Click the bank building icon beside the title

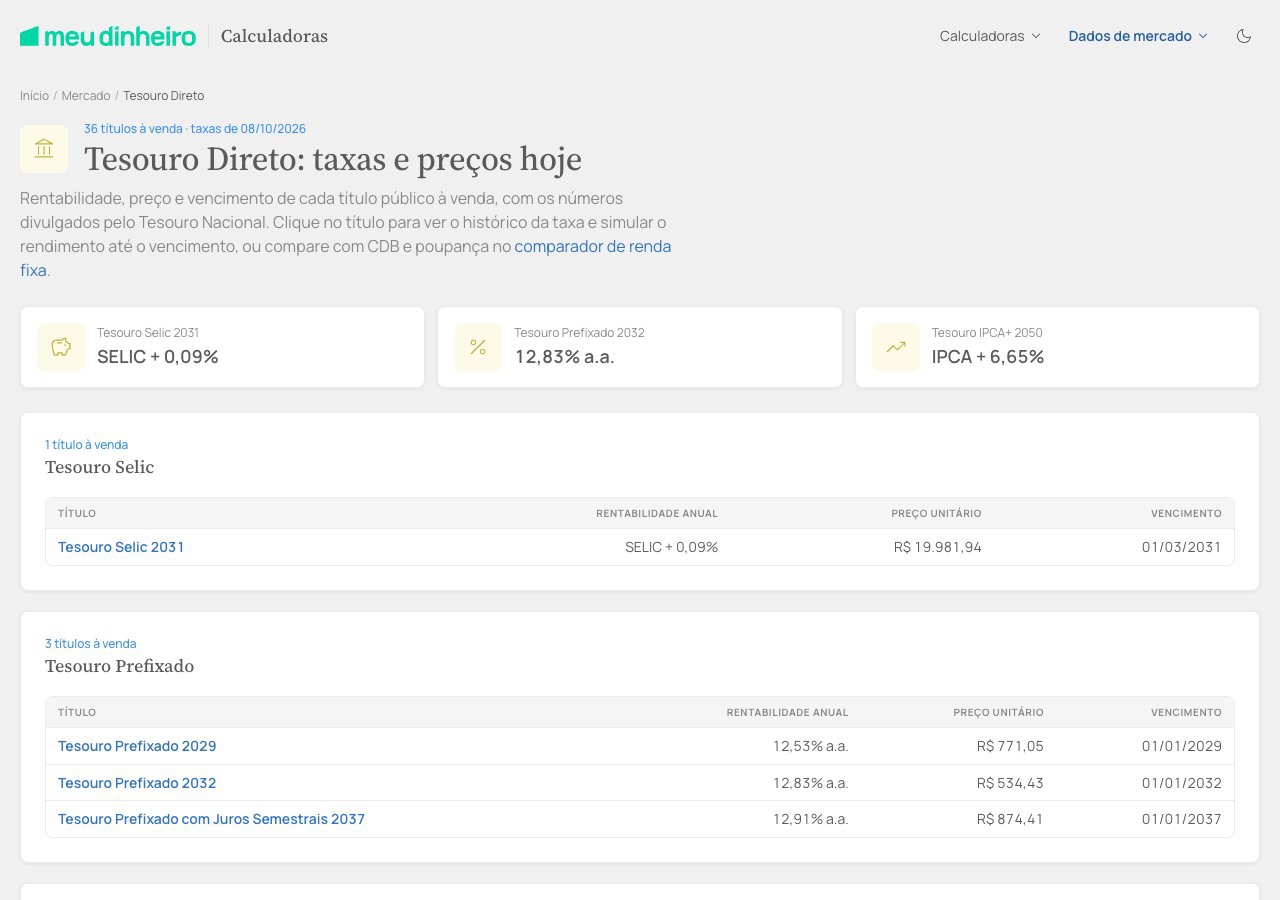pos(44,149)
